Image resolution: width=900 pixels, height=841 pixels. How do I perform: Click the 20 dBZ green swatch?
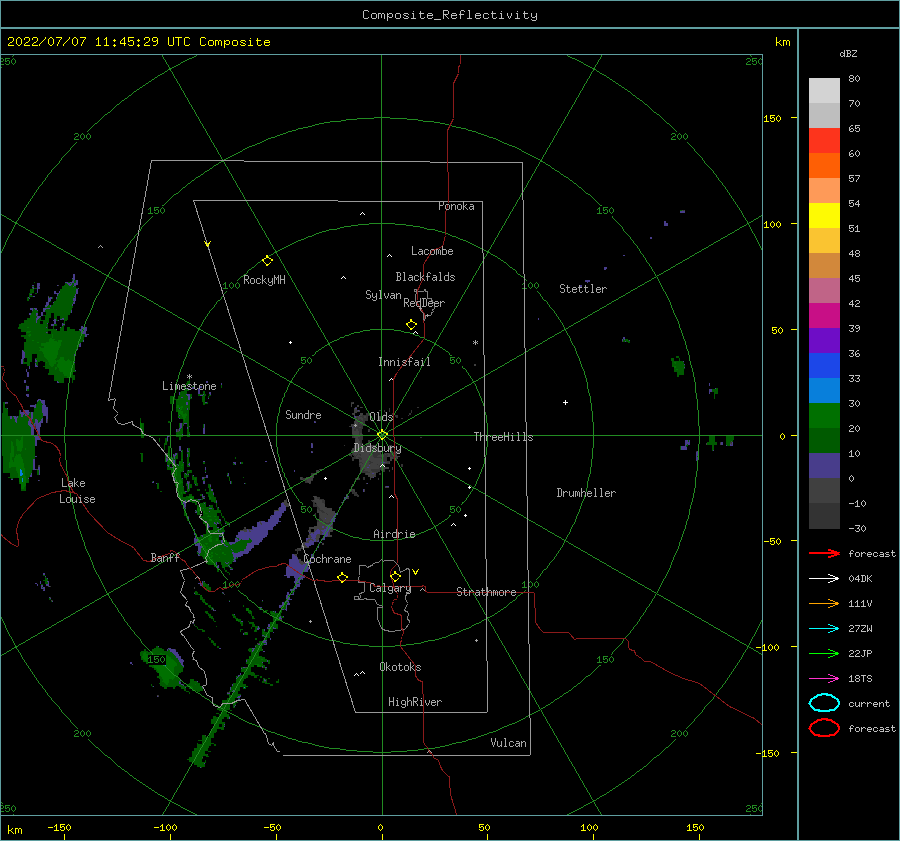(x=824, y=440)
